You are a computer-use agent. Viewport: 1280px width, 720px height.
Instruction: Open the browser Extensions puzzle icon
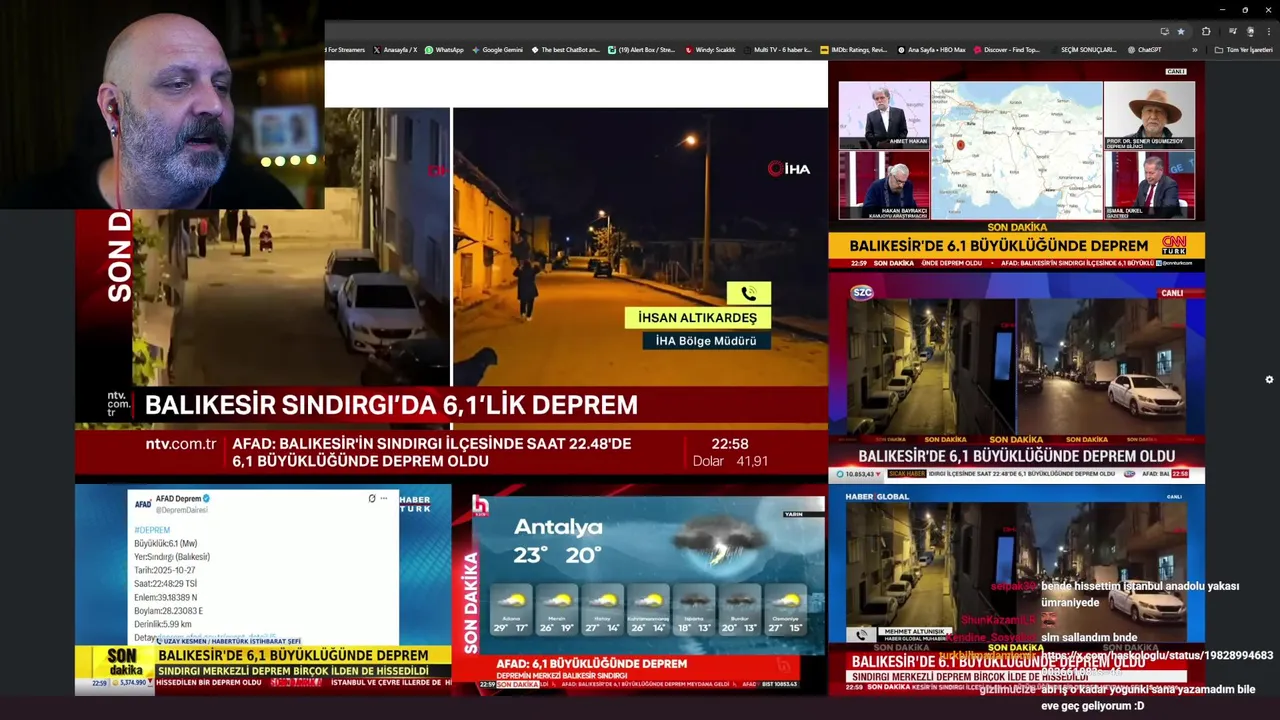(1206, 32)
